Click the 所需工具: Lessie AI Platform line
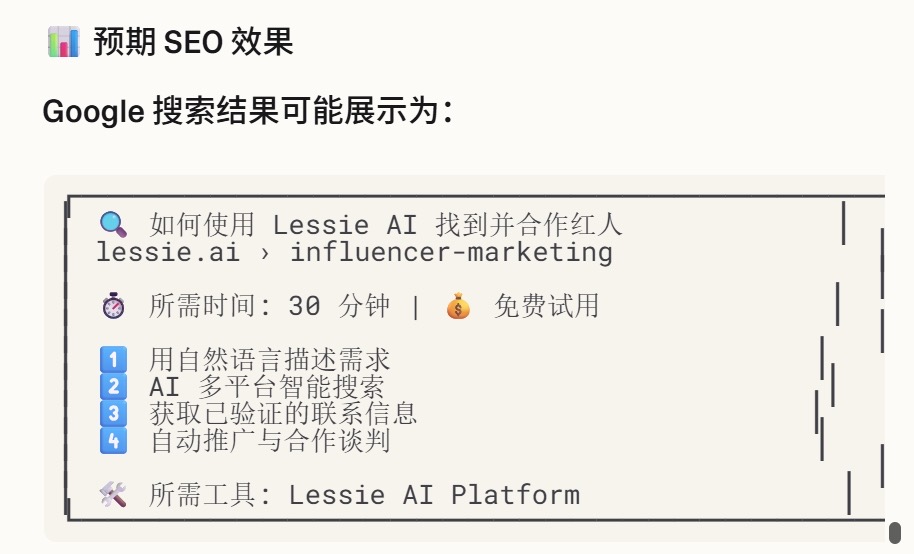914x554 pixels. point(364,494)
